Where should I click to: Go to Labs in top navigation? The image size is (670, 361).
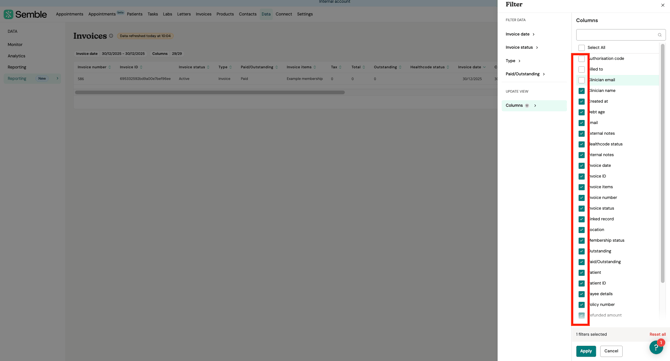click(168, 14)
